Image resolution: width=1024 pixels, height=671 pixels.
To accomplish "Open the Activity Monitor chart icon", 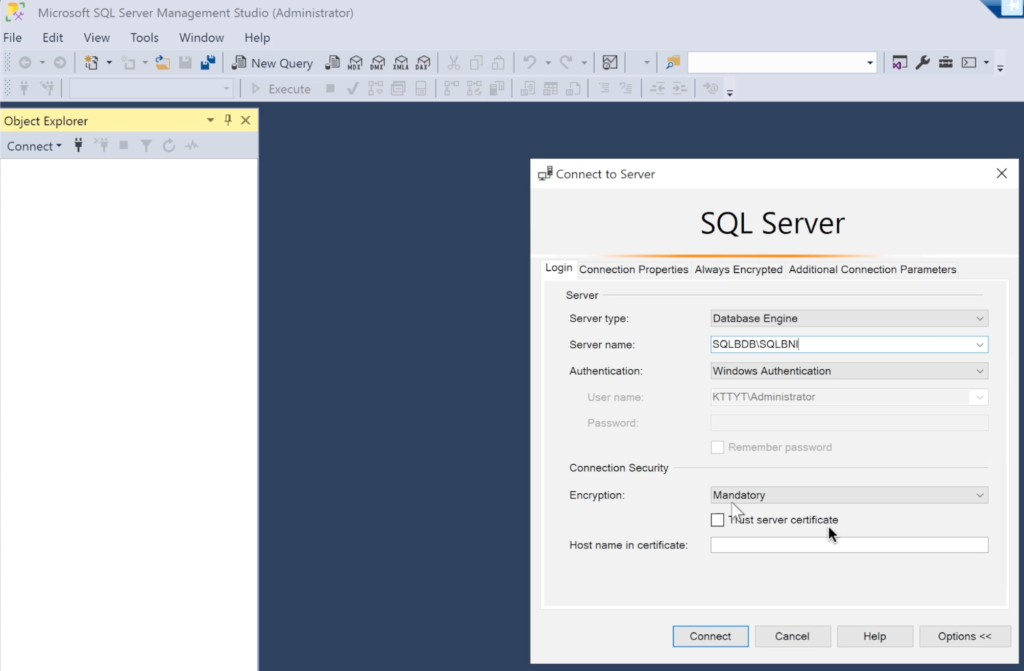I will [610, 63].
